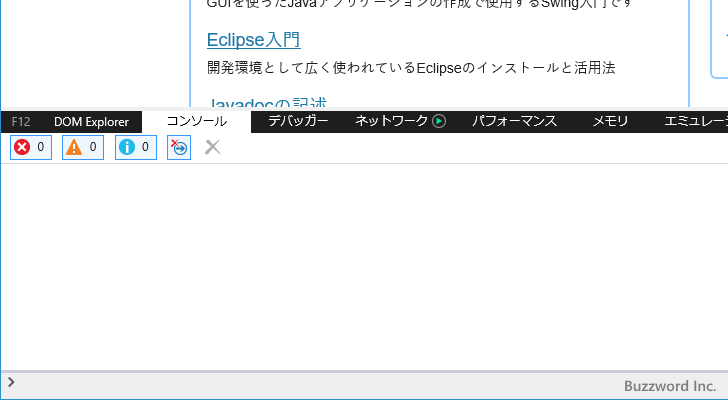Open the エミュレーション tab
Image resolution: width=728 pixels, height=400 pixels.
[696, 122]
